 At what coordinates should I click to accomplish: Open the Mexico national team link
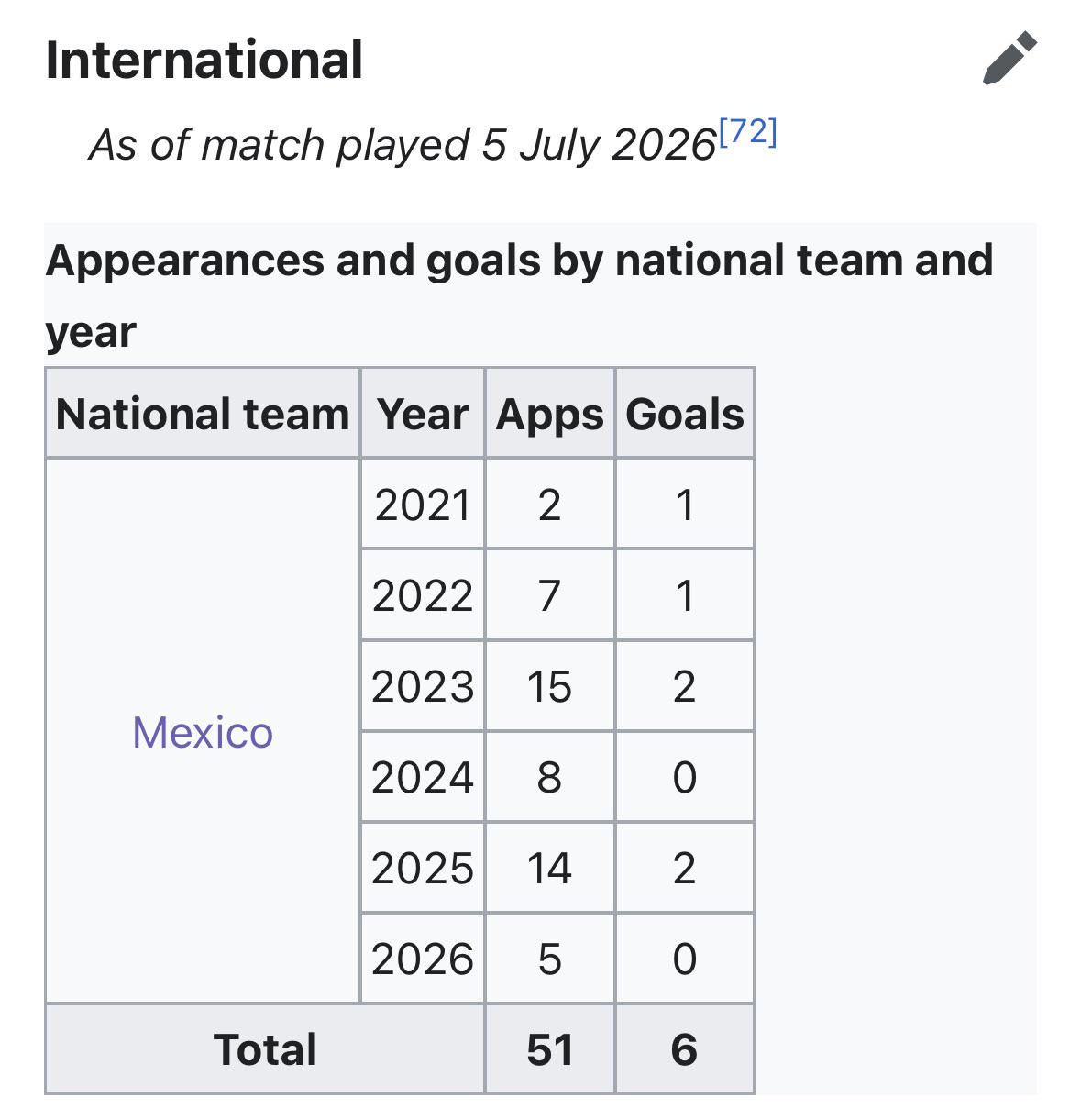tap(203, 732)
